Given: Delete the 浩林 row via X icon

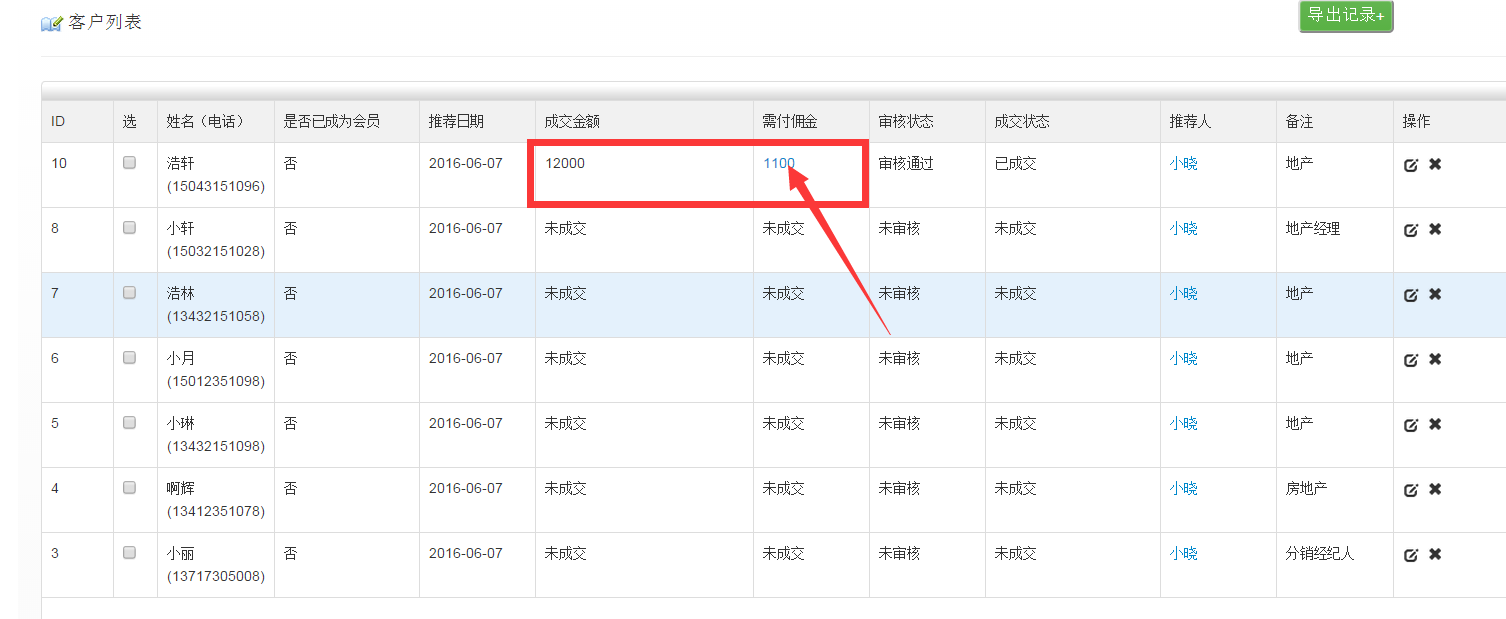Looking at the screenshot, I should [1435, 294].
